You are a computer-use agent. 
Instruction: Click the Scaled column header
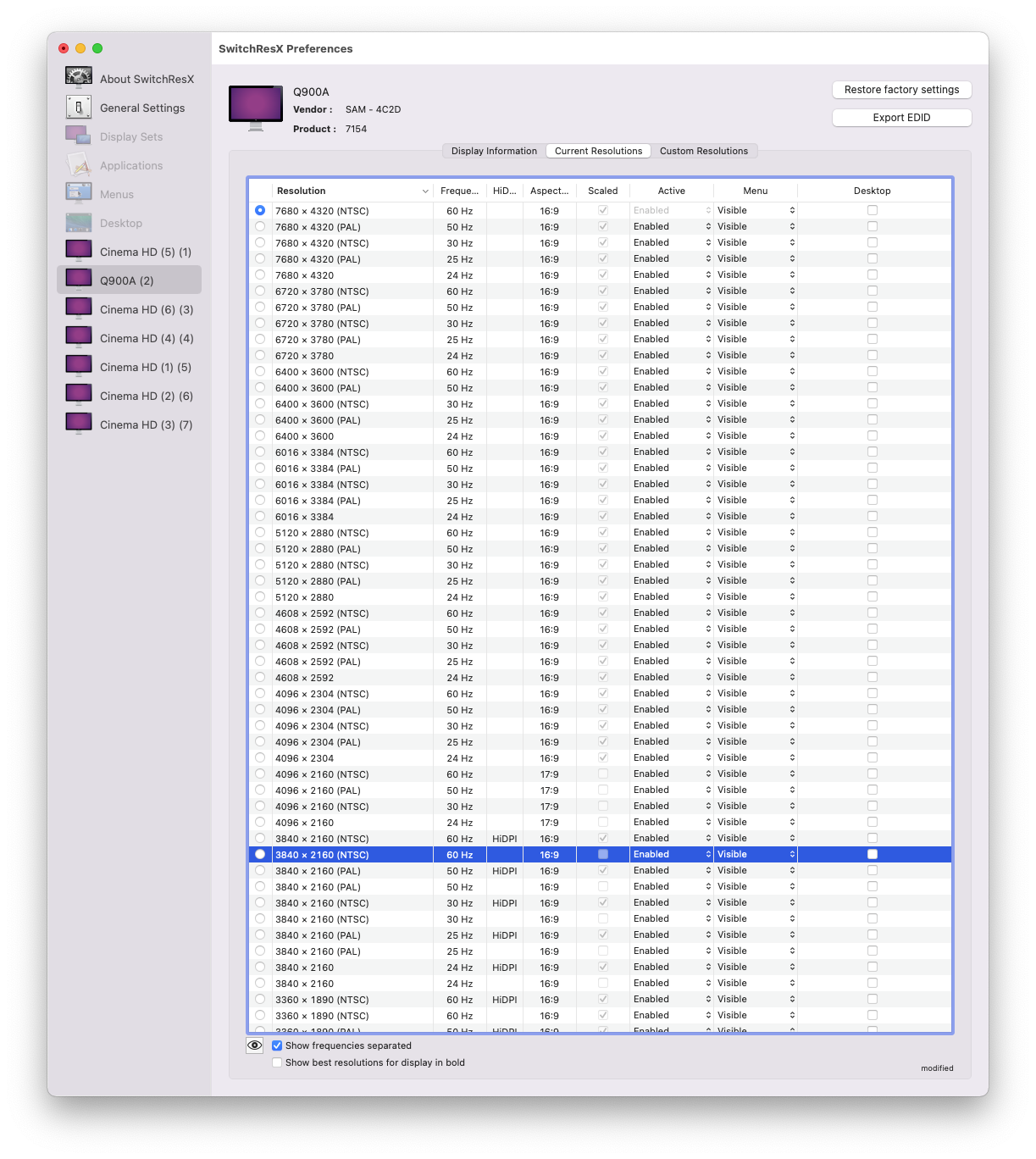tap(603, 191)
